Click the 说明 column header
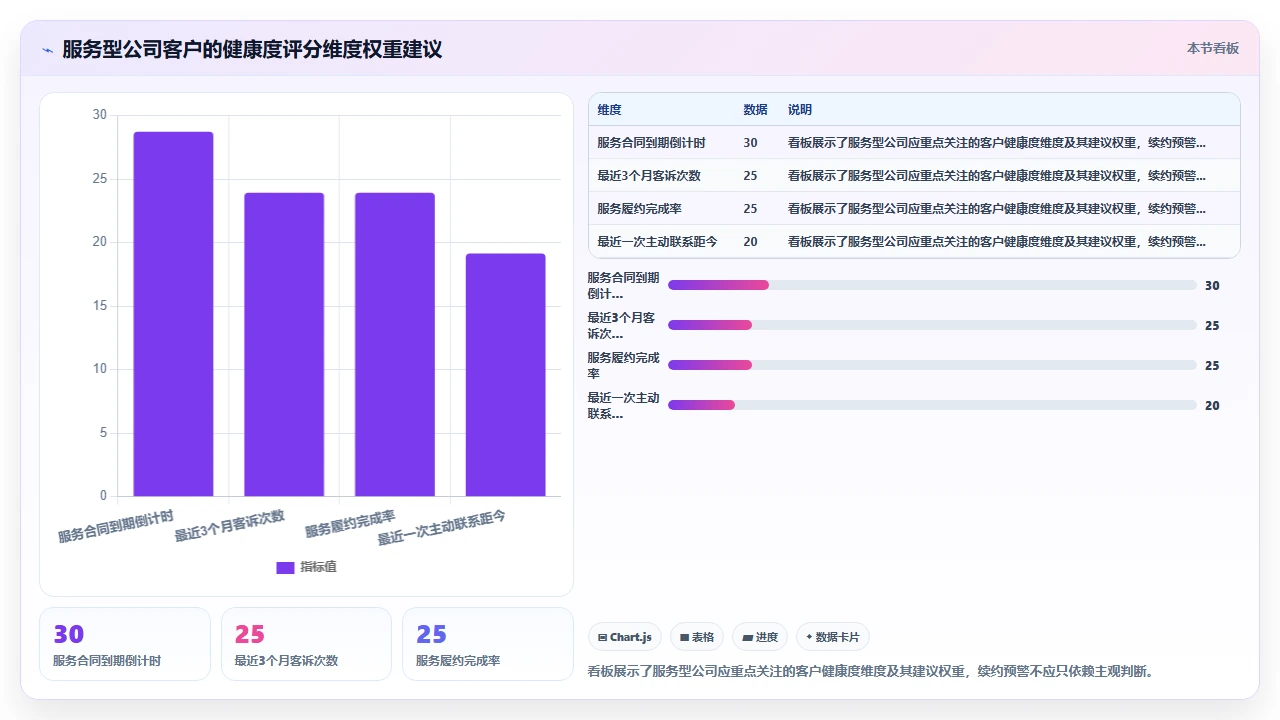The height and width of the screenshot is (720, 1280). pos(800,109)
